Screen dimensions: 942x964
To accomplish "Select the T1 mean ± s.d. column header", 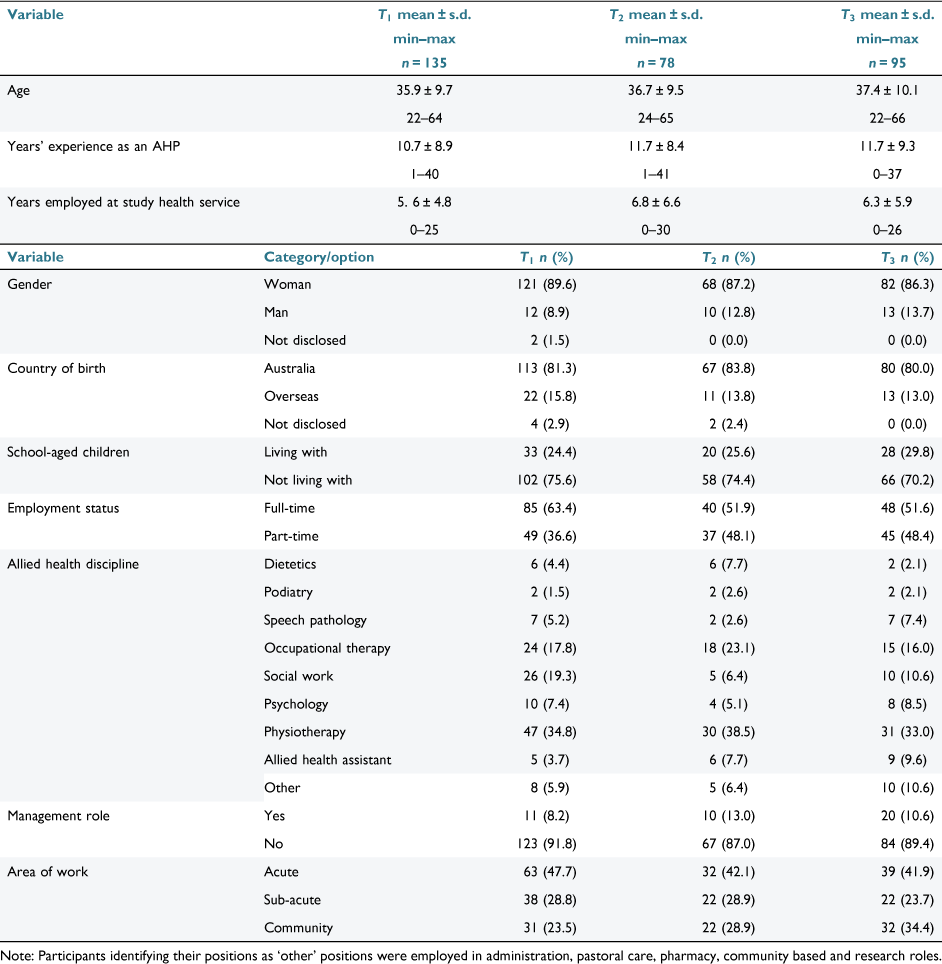I will [x=424, y=15].
